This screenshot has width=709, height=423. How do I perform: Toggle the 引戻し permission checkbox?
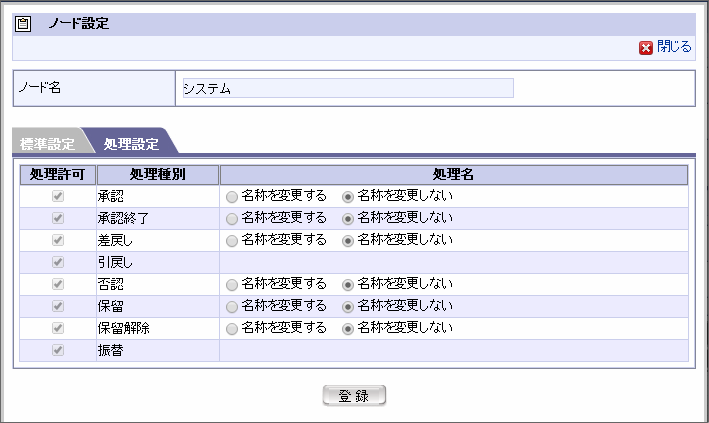pos(58,262)
